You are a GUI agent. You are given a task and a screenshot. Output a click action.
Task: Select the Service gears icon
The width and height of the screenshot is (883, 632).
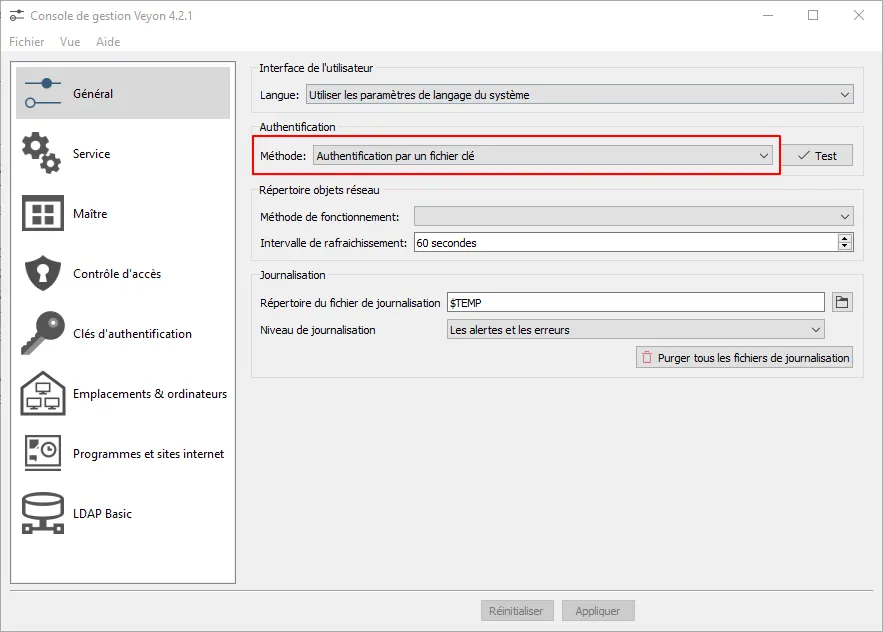(x=42, y=153)
